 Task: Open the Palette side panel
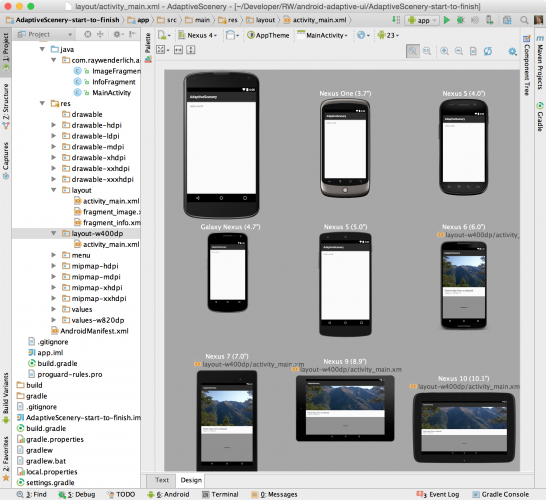coord(148,47)
